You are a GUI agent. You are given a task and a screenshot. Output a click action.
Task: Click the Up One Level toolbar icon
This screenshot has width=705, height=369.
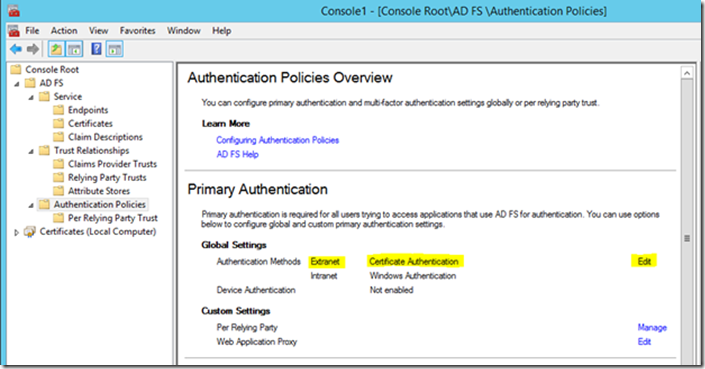tap(56, 49)
